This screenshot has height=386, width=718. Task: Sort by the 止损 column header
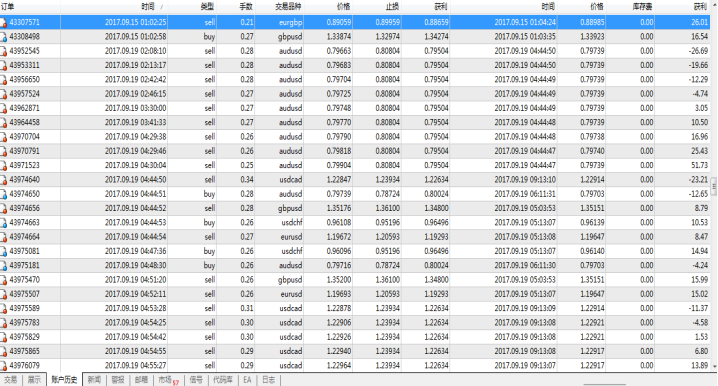[x=392, y=7]
